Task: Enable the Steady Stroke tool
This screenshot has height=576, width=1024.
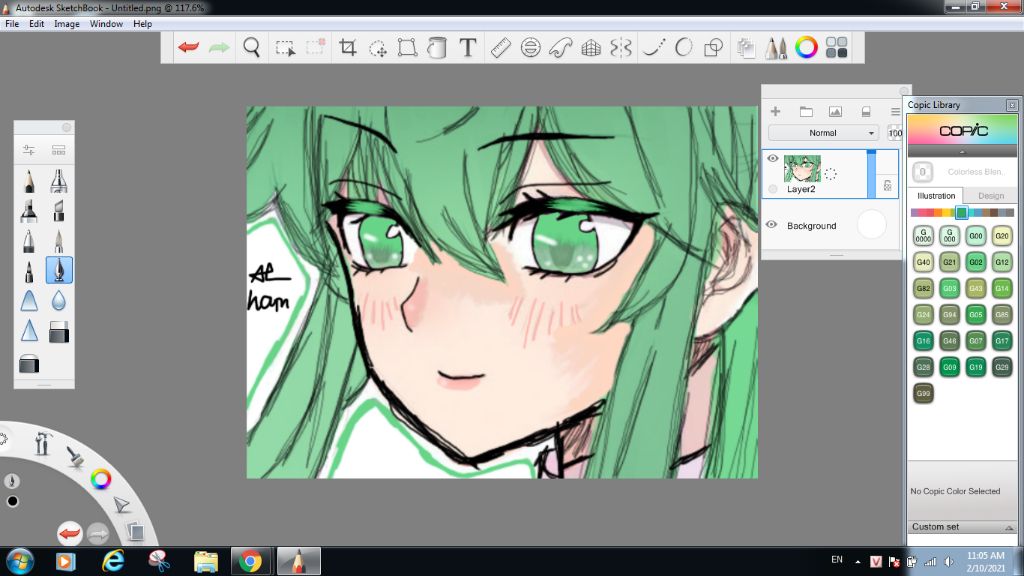Action: point(654,47)
